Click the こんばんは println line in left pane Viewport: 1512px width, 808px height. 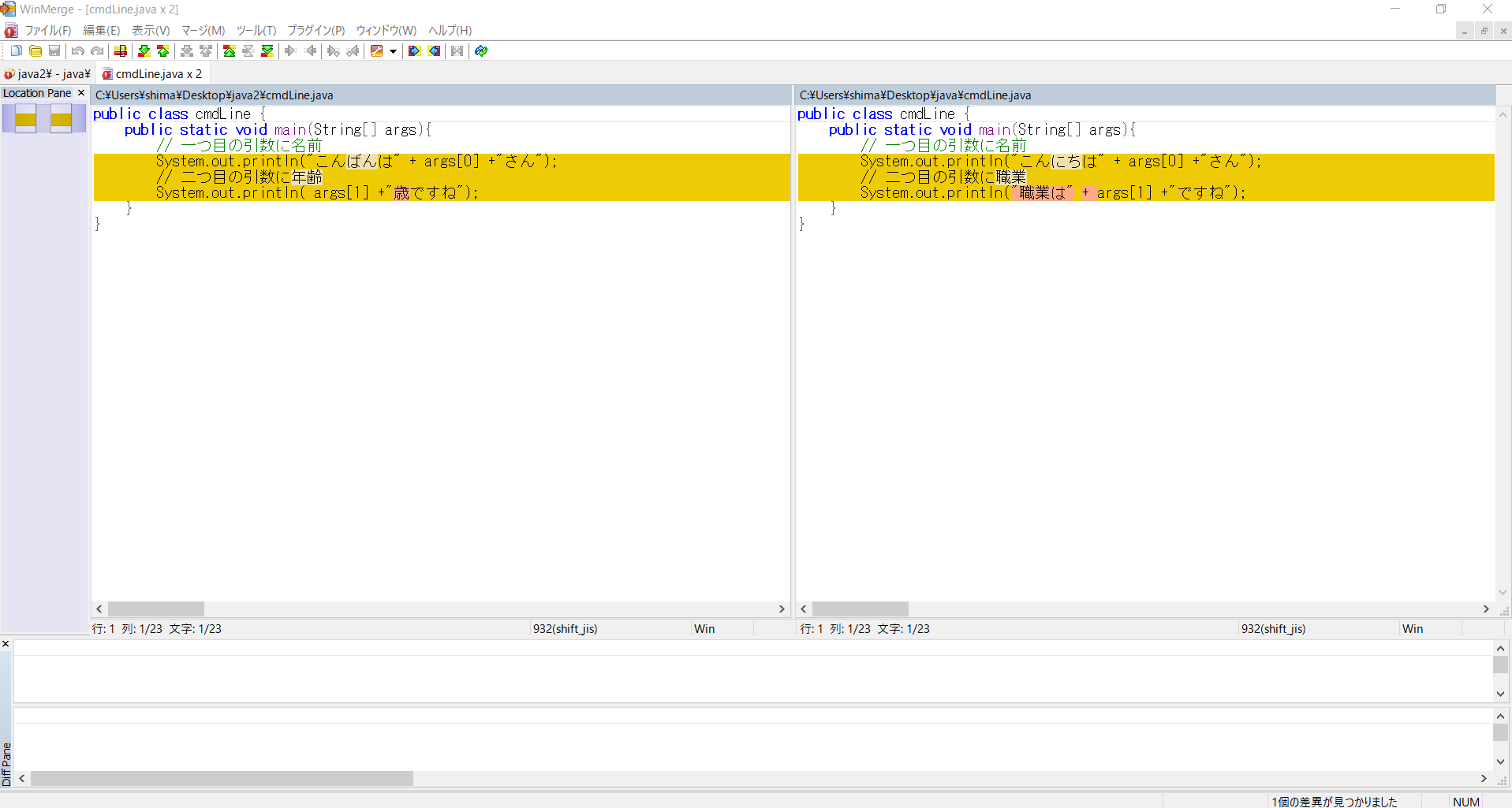442,162
